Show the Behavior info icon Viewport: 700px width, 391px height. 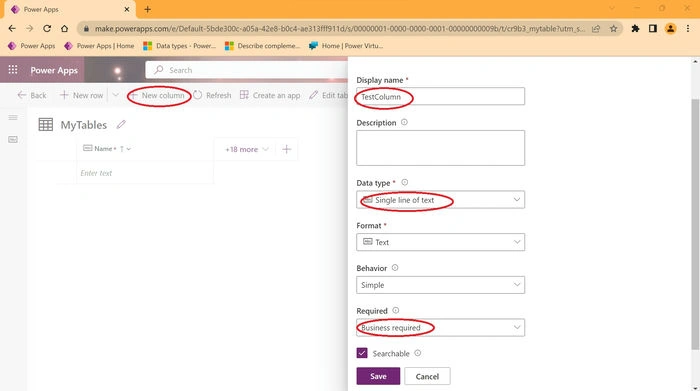395,268
